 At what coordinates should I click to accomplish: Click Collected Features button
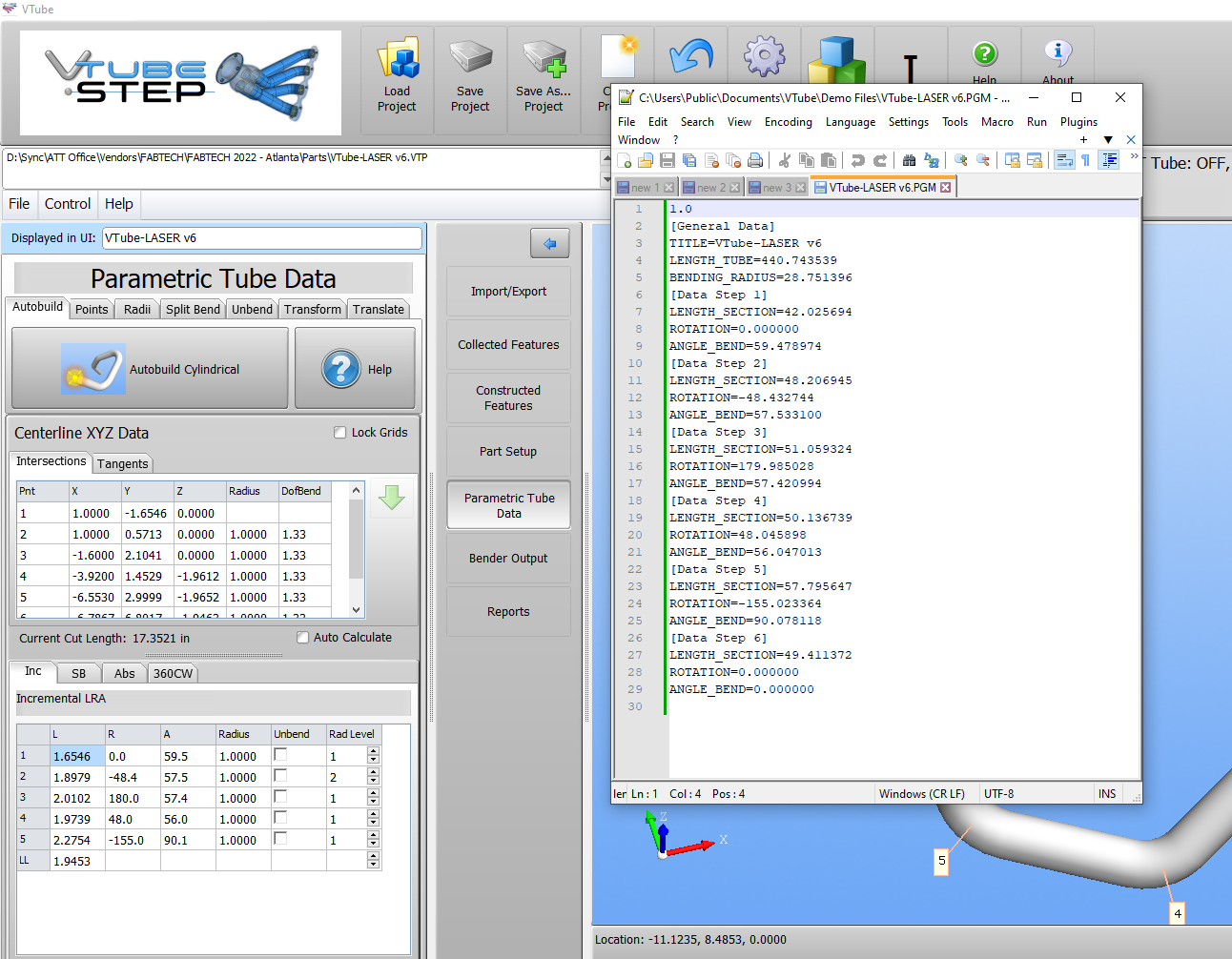[508, 345]
